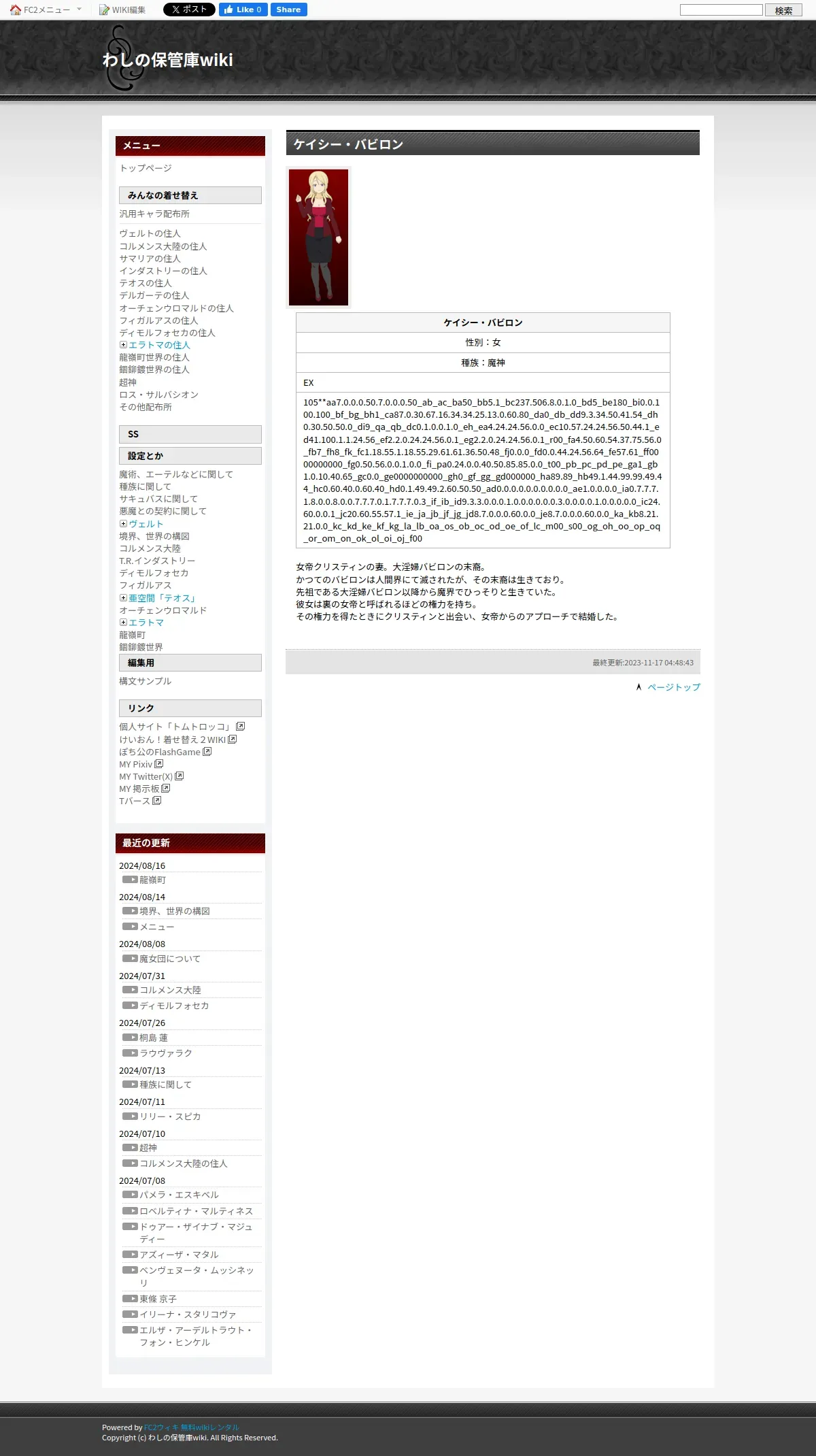Screen dimensions: 816x1456
Task: Expand the エラトマの住人 tree item
Action: click(x=123, y=345)
